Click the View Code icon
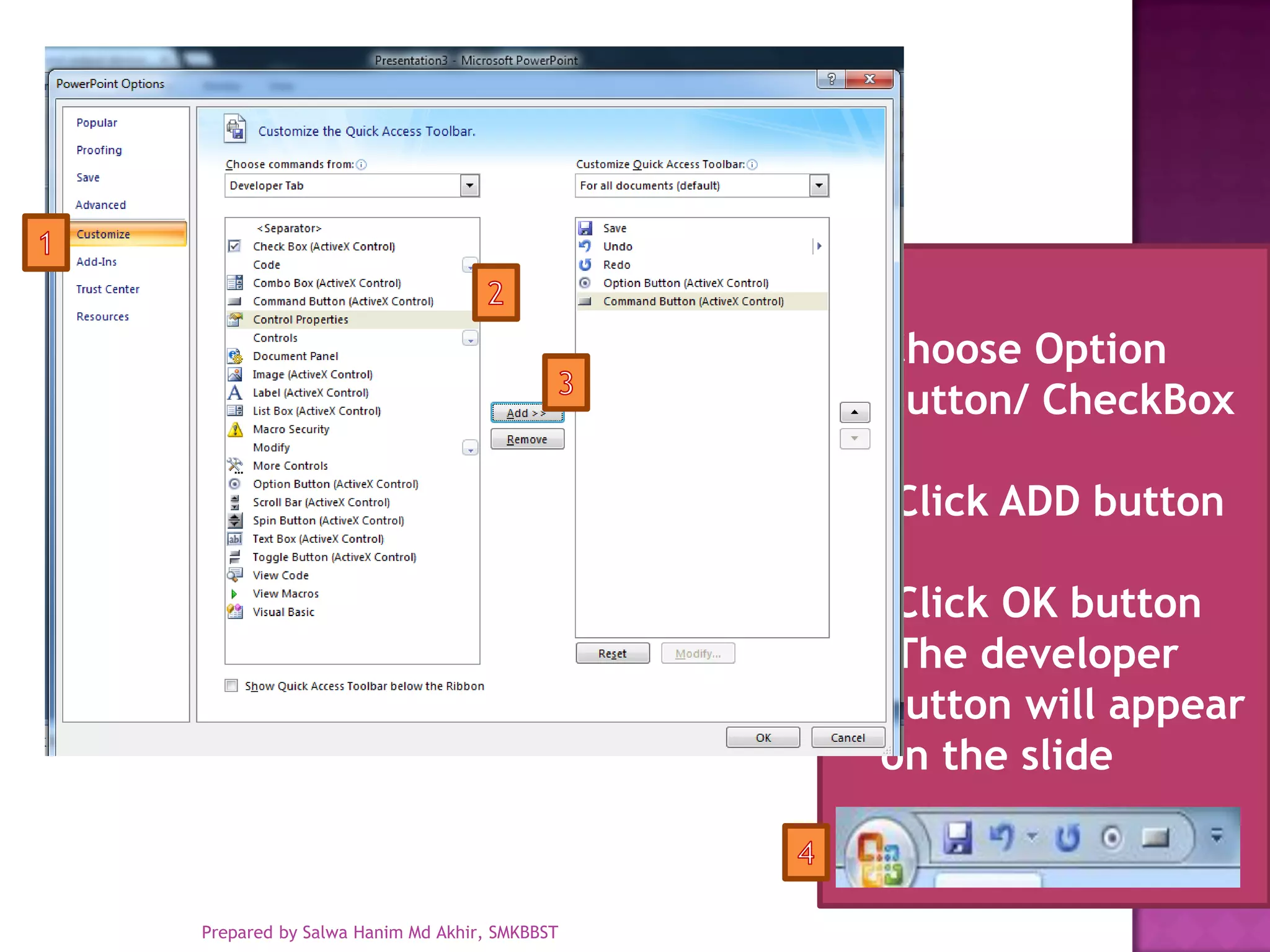The height and width of the screenshot is (952, 1270). [x=234, y=575]
